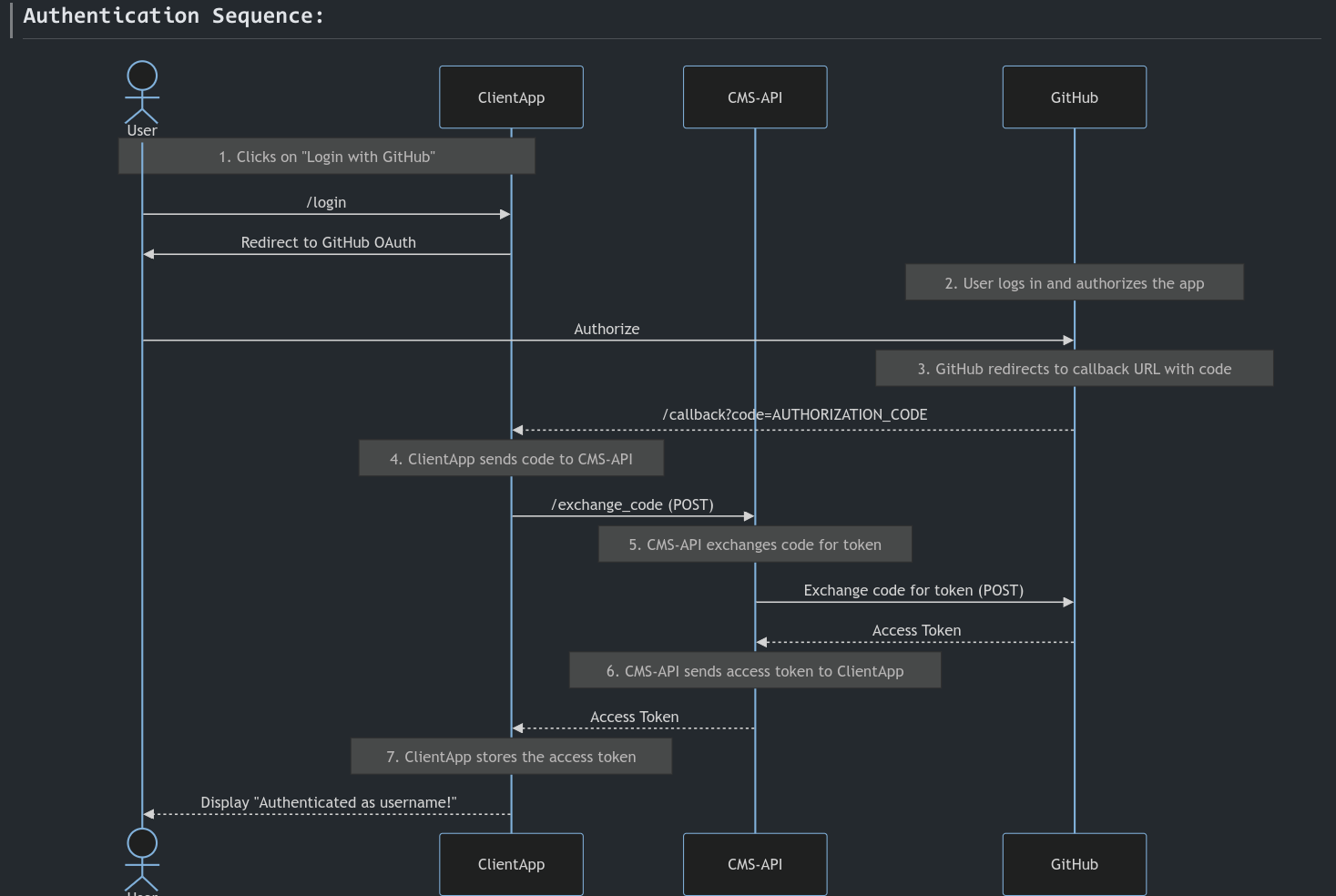This screenshot has width=1336, height=896.
Task: Click note "6. CMS-API sends access token to ClientApp"
Action: pos(755,670)
